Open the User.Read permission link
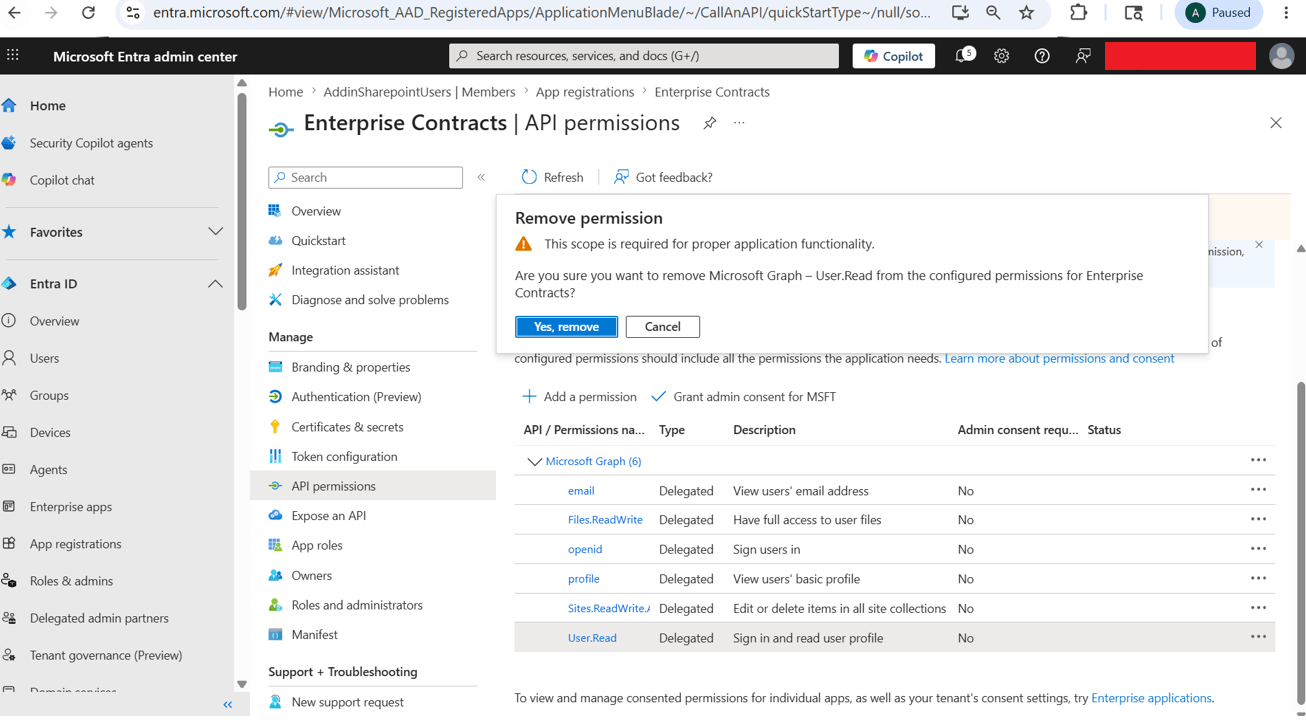This screenshot has height=724, width=1306. point(592,638)
